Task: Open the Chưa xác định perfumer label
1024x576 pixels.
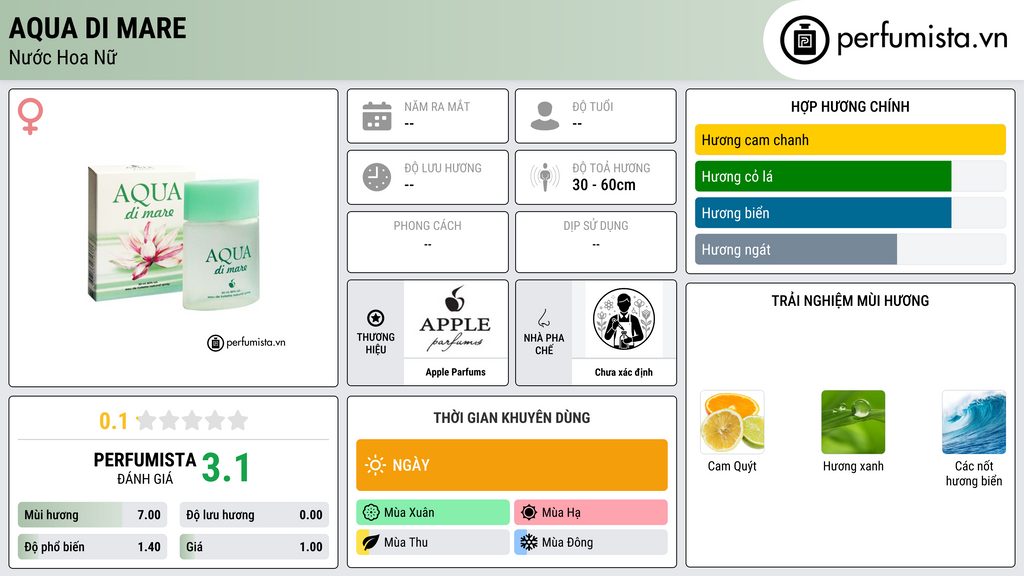Action: click(x=624, y=372)
